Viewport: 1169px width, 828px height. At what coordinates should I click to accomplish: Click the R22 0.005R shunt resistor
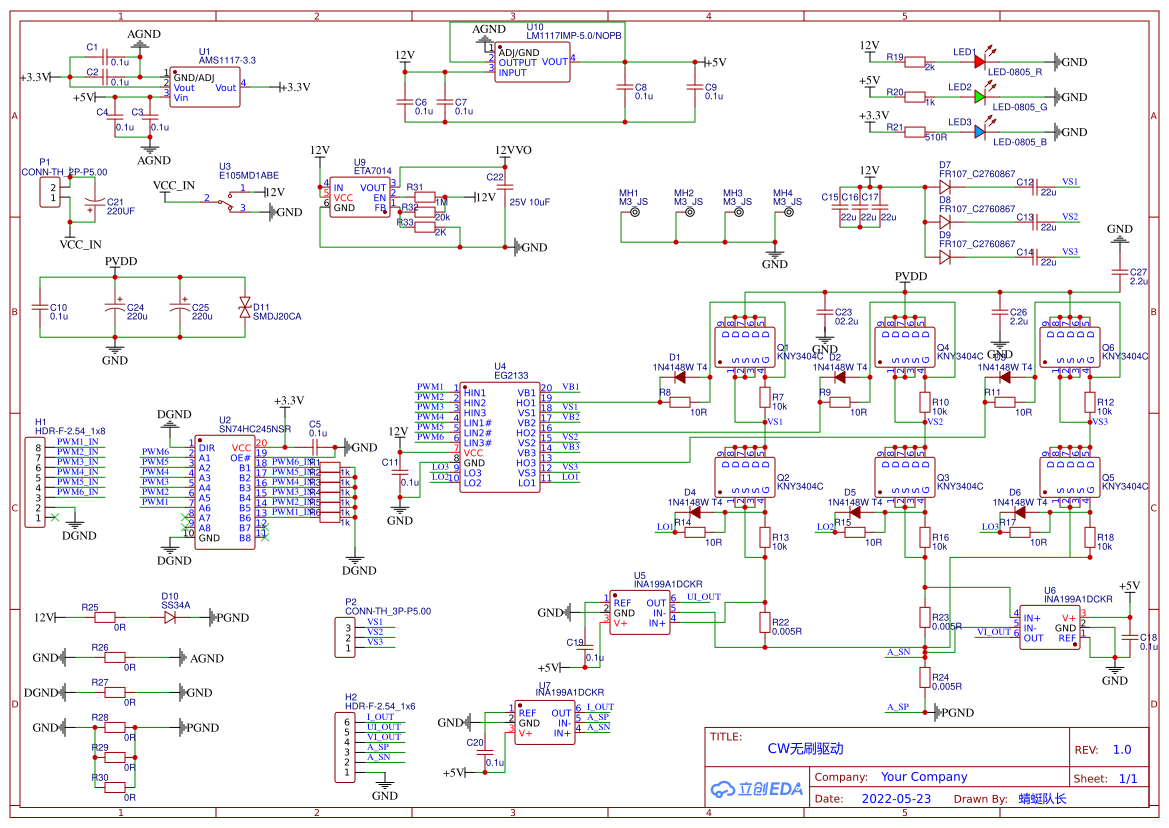click(x=765, y=622)
